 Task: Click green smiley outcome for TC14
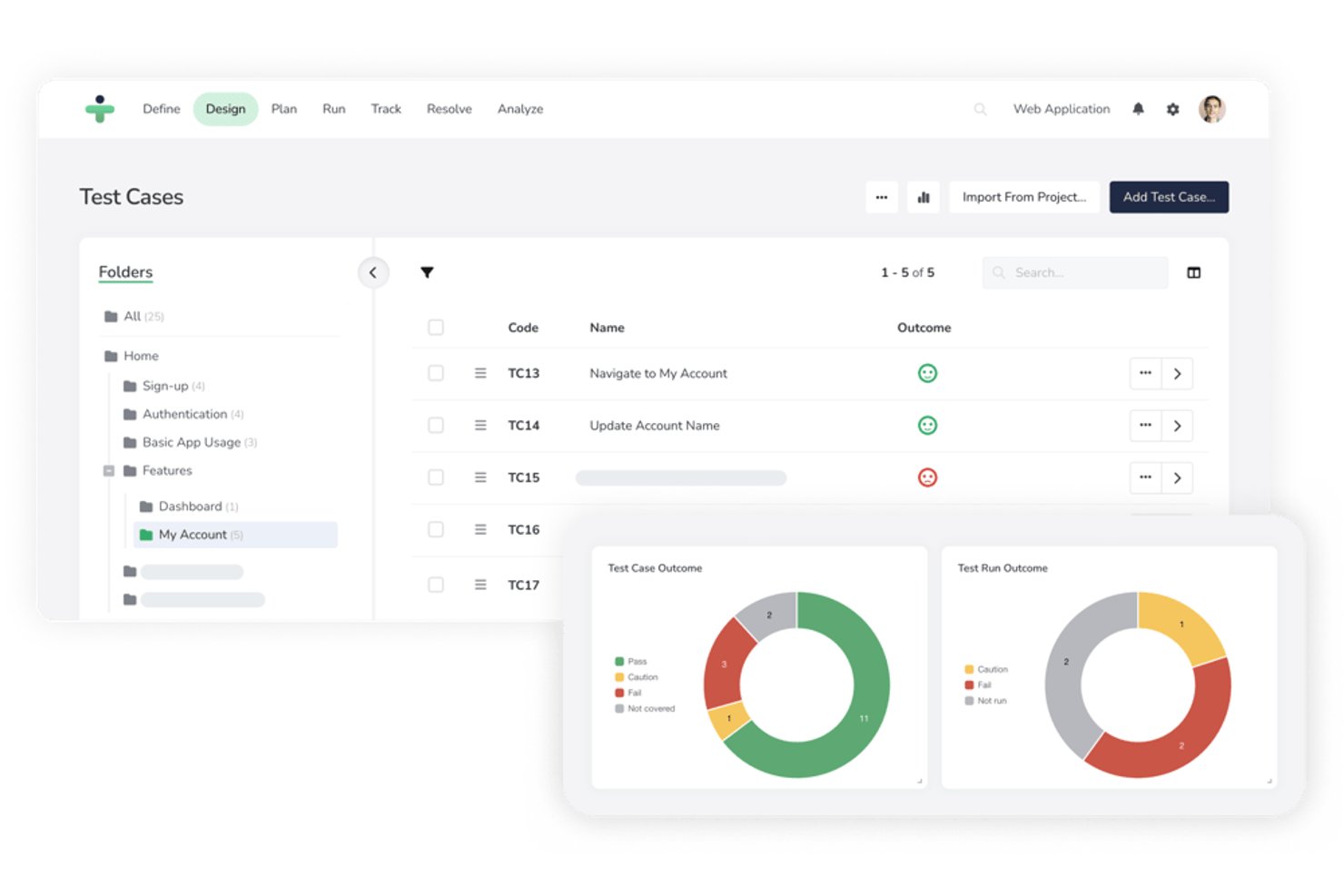[927, 425]
